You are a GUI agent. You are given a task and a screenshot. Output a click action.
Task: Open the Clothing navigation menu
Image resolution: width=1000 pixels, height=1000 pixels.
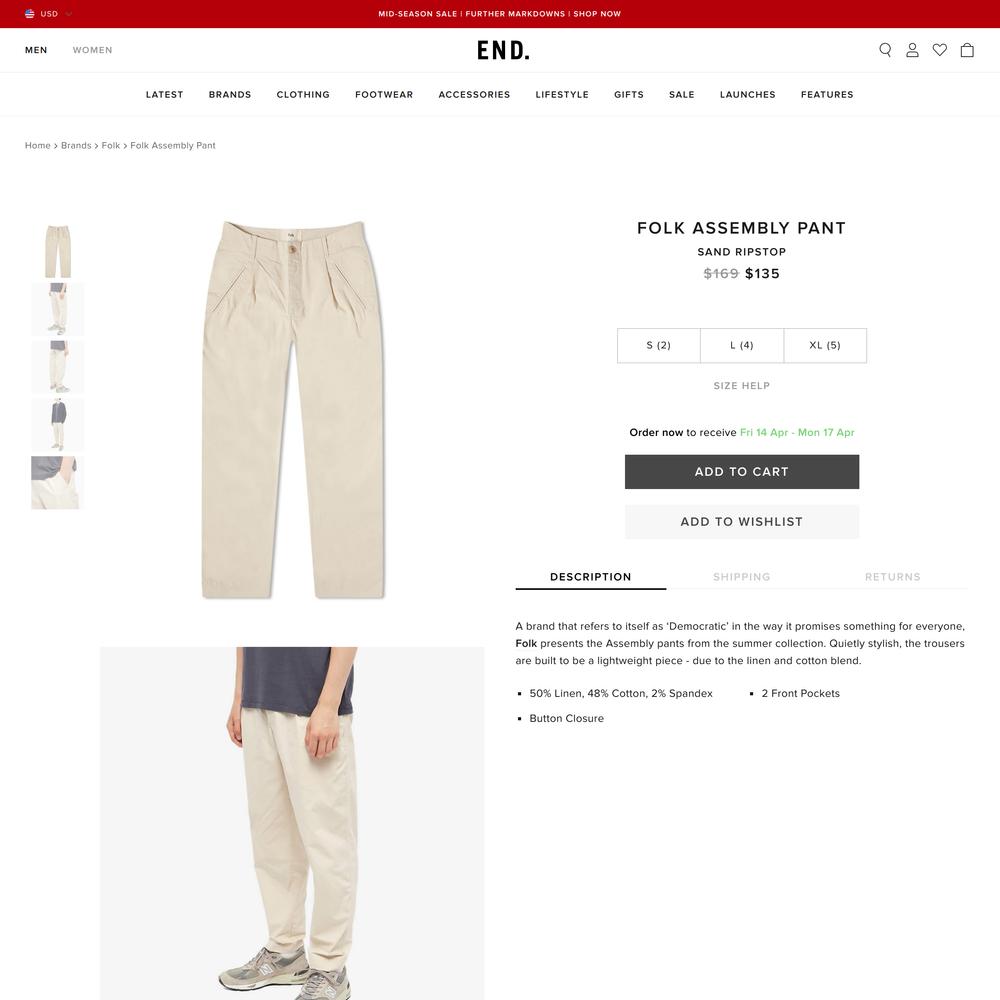(303, 94)
